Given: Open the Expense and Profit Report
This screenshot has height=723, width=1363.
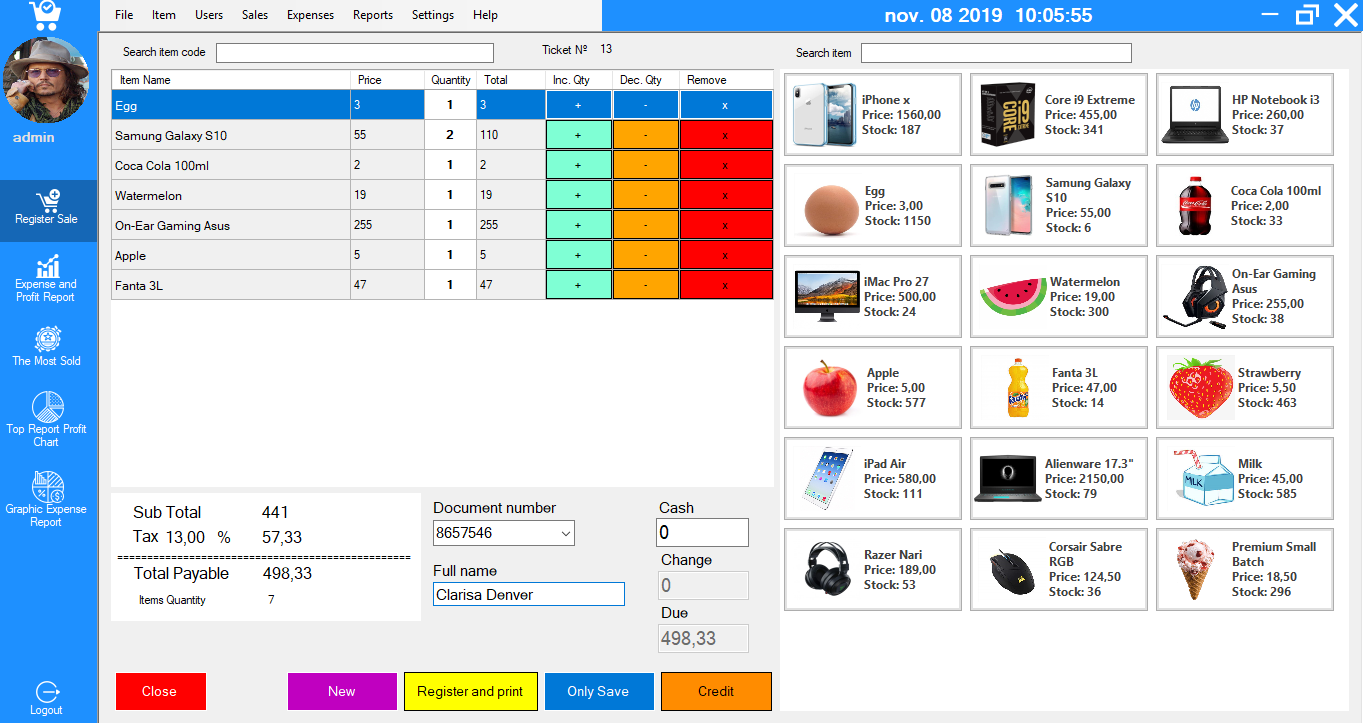Looking at the screenshot, I should 47,280.
